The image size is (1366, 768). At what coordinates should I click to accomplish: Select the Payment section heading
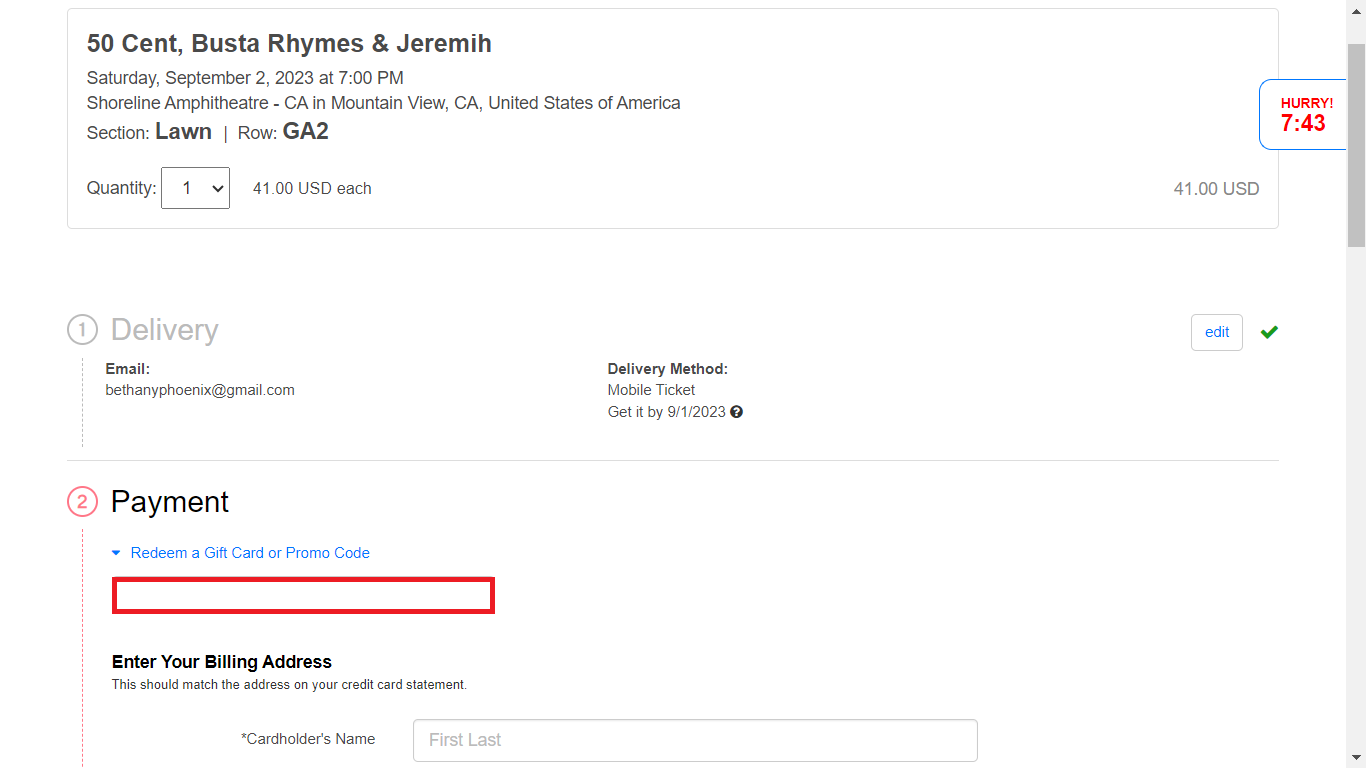tap(170, 502)
